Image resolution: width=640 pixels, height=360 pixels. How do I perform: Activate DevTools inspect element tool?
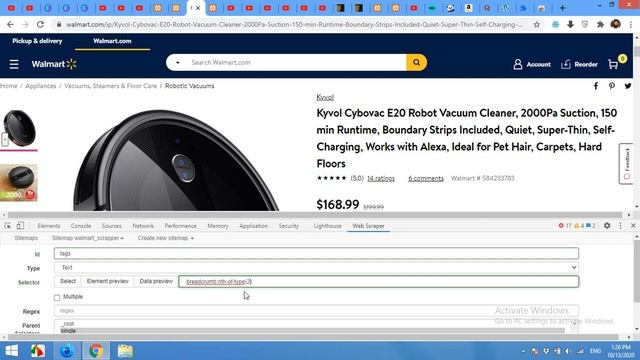(8, 226)
